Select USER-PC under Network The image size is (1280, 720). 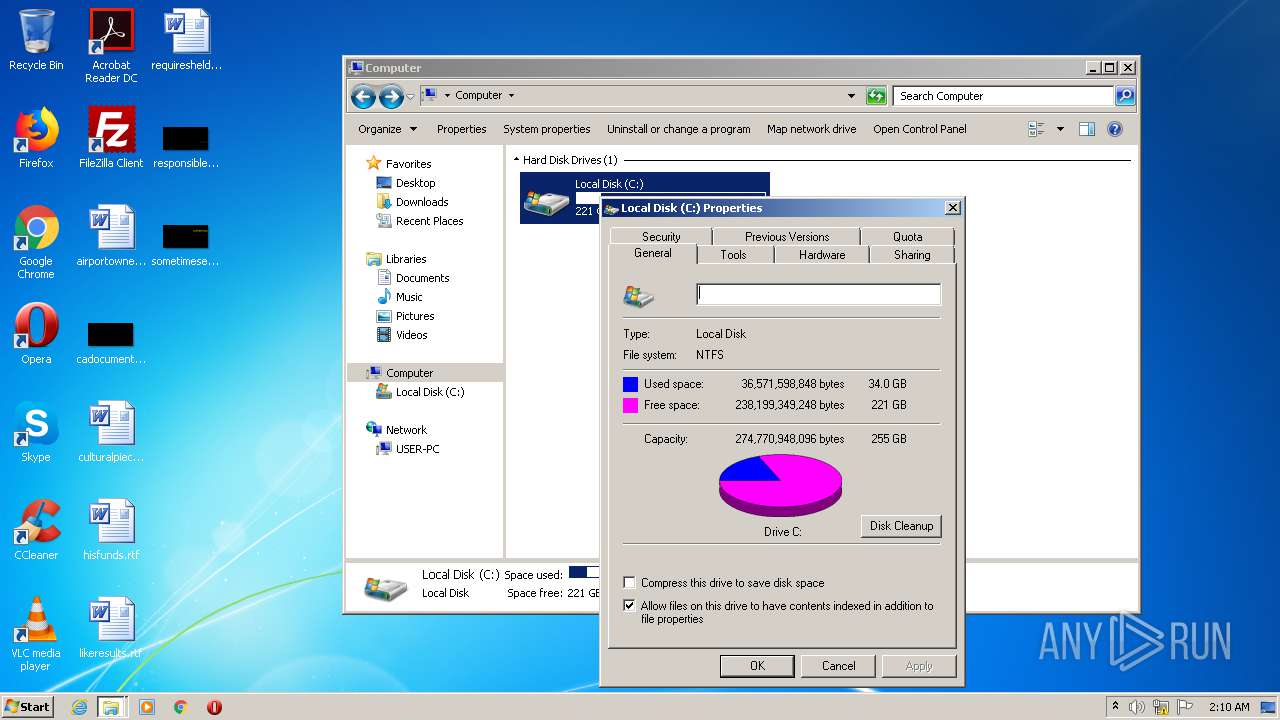[x=407, y=449]
